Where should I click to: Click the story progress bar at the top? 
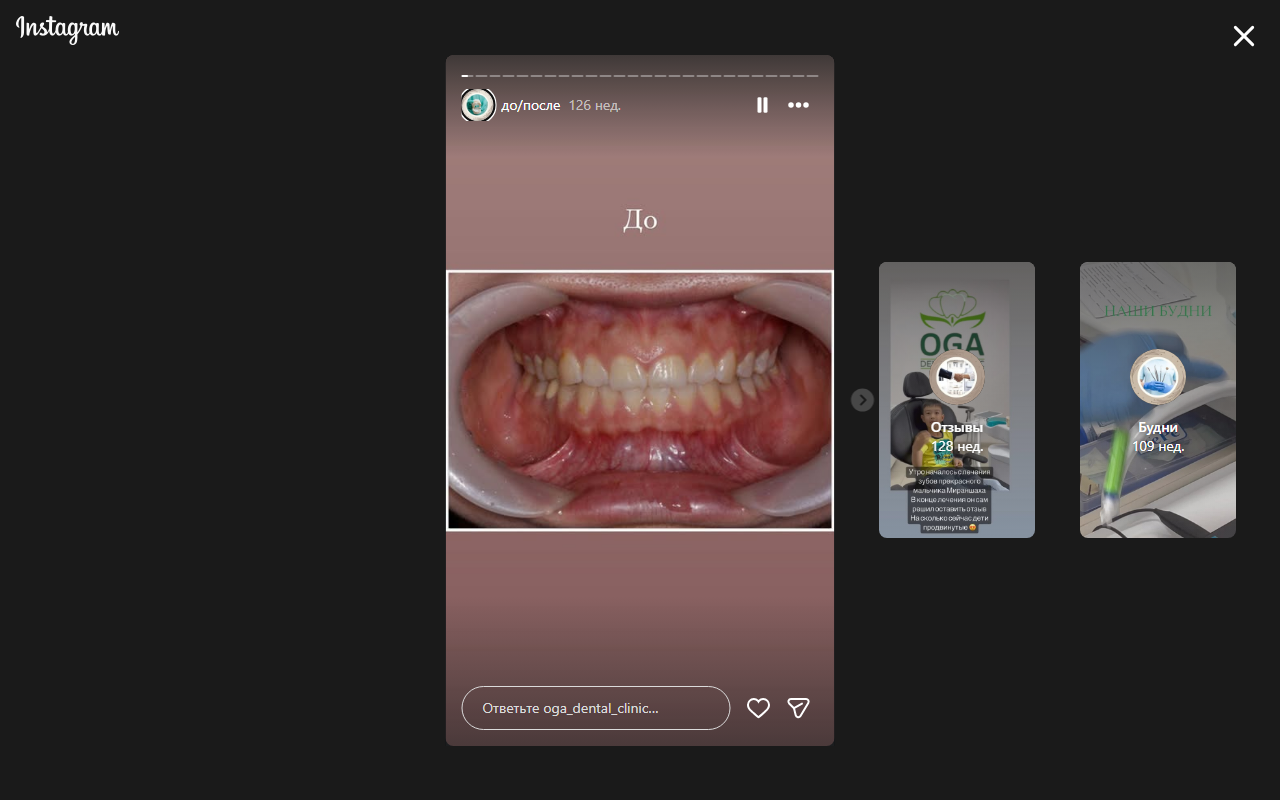coord(640,76)
